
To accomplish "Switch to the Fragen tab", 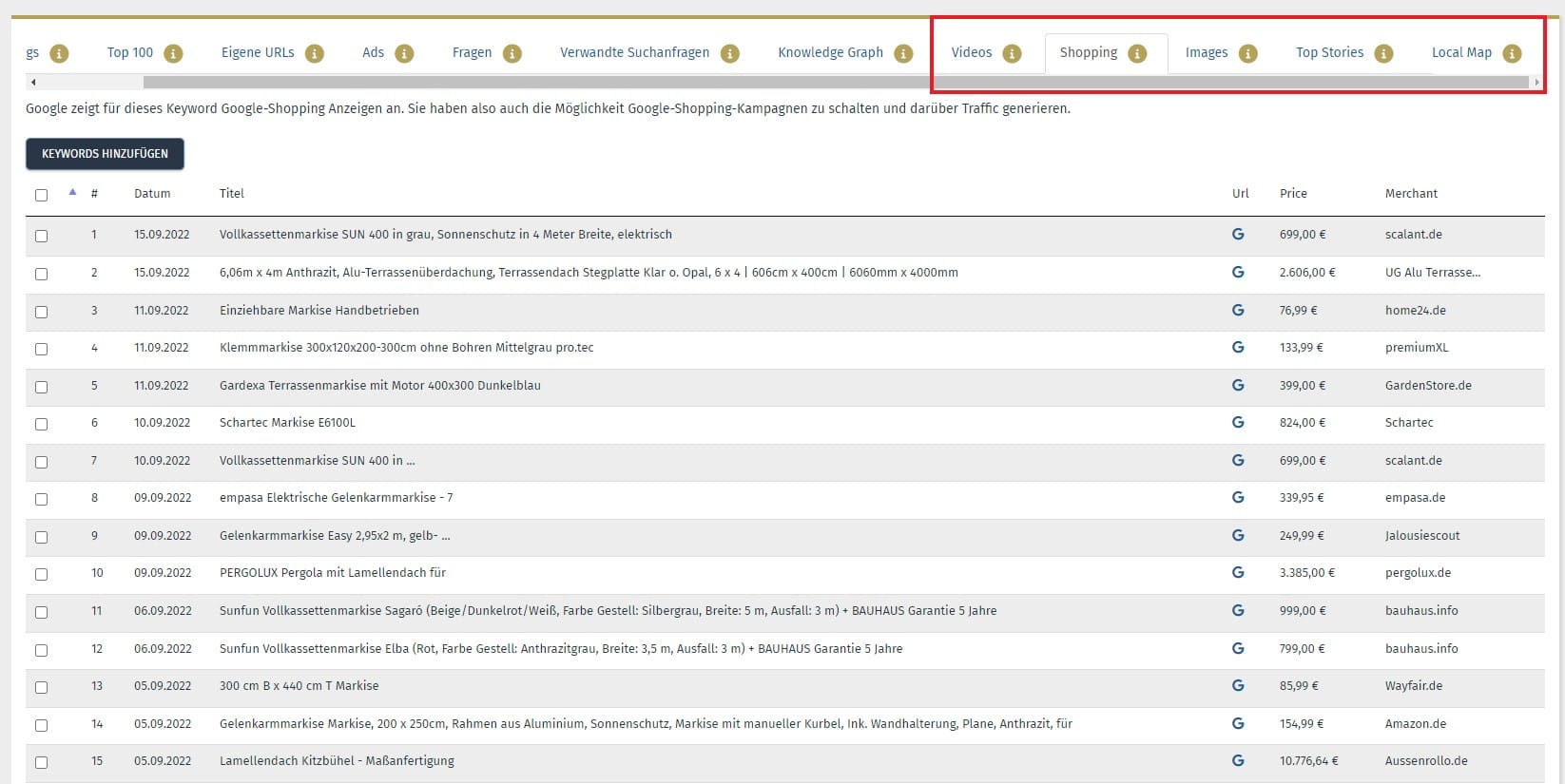I will coord(472,52).
